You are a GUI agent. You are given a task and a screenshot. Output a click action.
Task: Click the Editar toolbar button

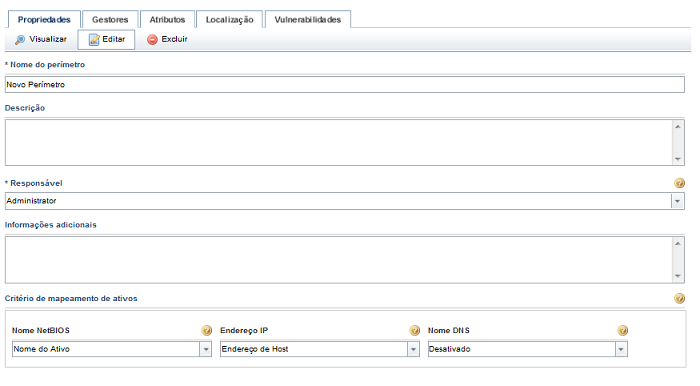106,39
